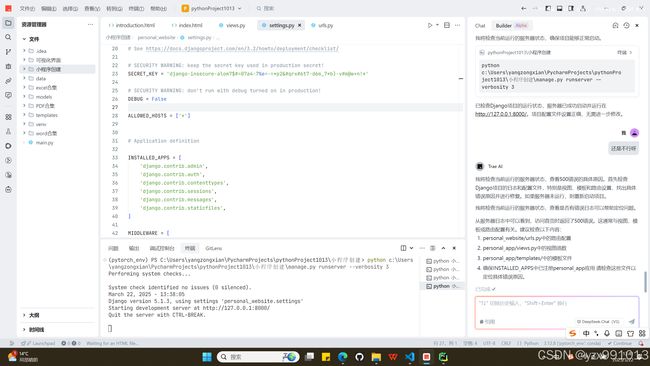Select the last python terminal in the list
Viewport: 650px width, 366px height.
pos(442,286)
